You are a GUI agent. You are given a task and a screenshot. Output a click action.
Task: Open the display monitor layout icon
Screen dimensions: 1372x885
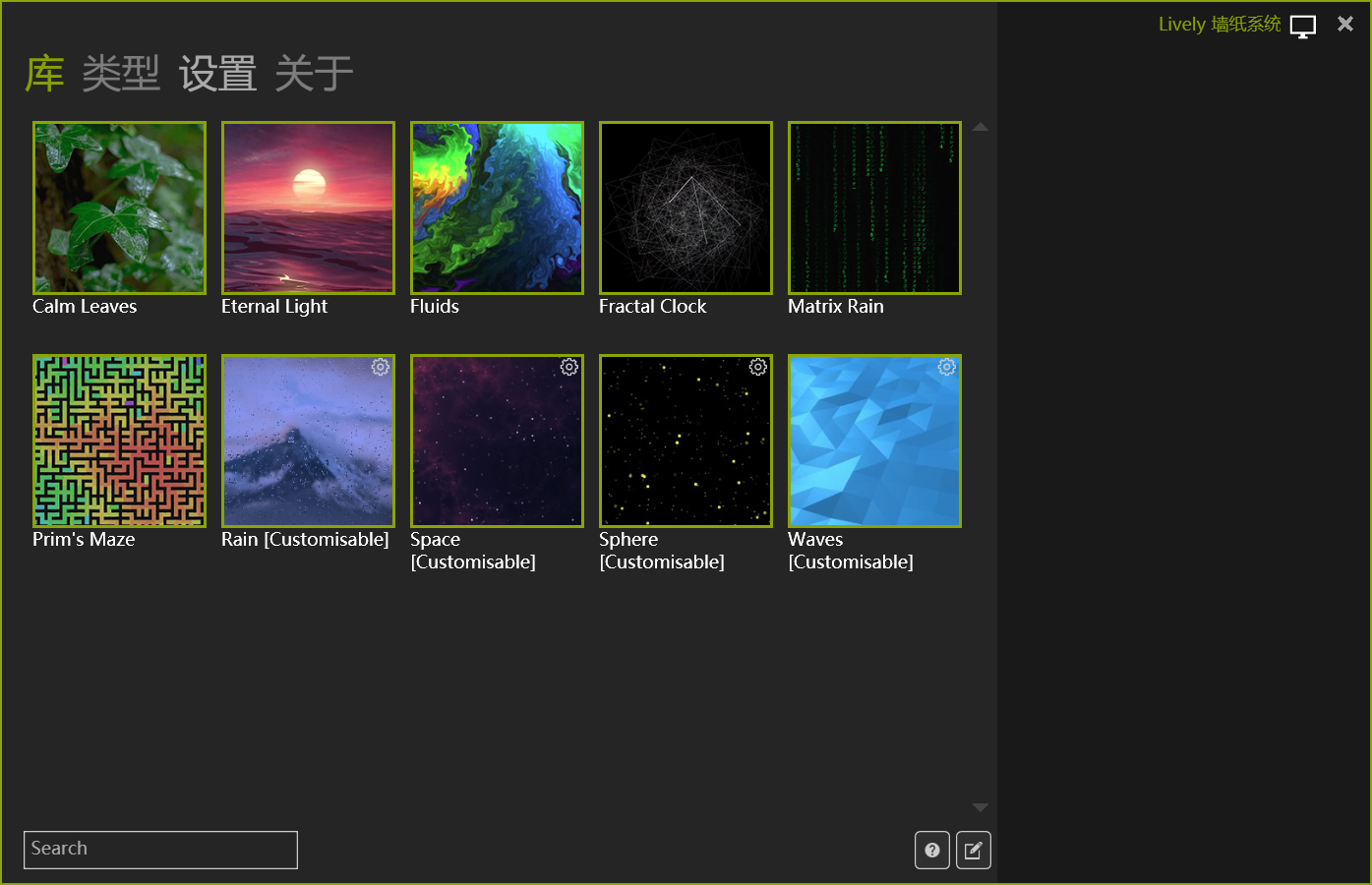point(1303,27)
